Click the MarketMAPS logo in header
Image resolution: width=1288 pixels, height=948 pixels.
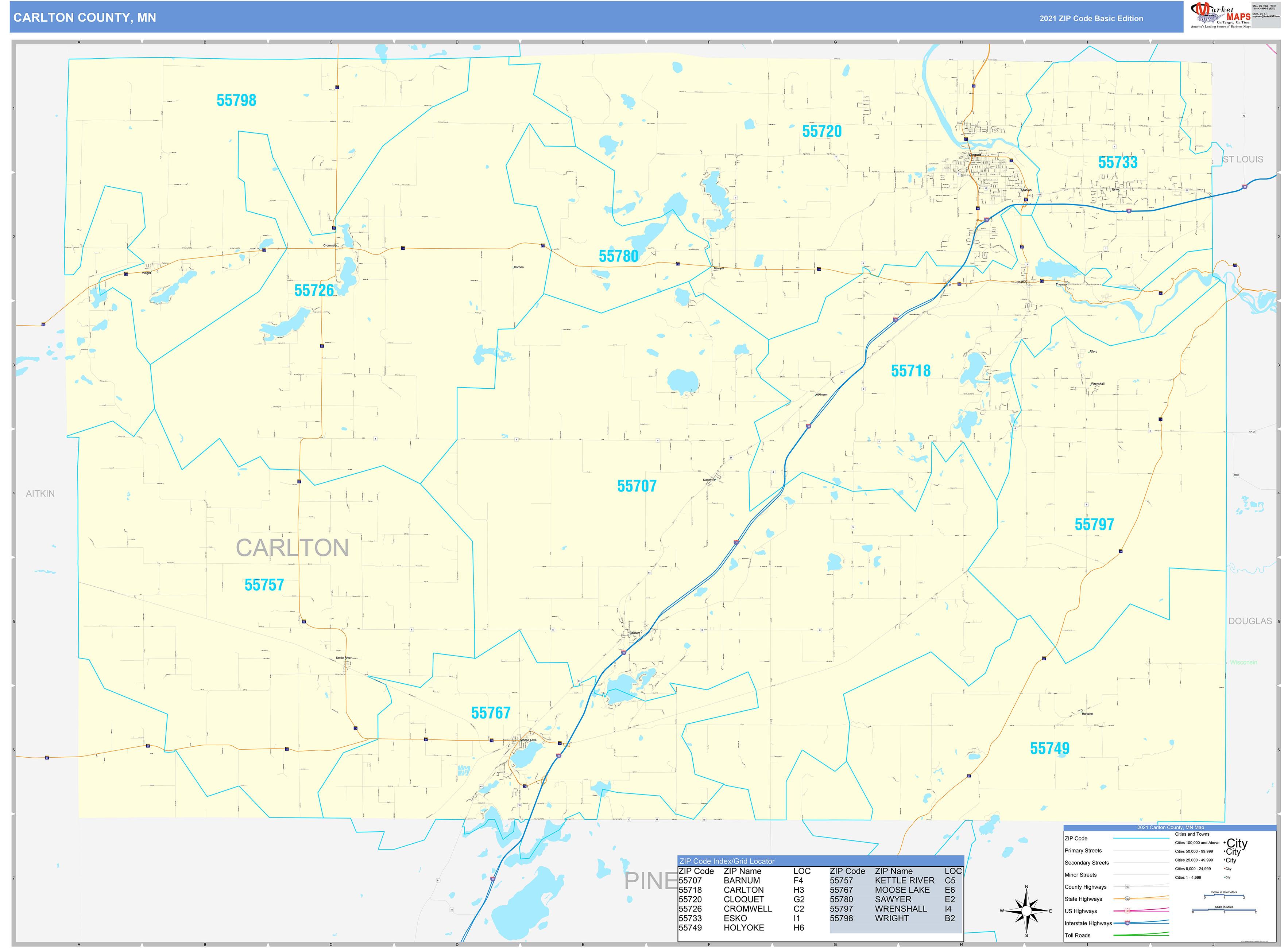(x=1220, y=15)
